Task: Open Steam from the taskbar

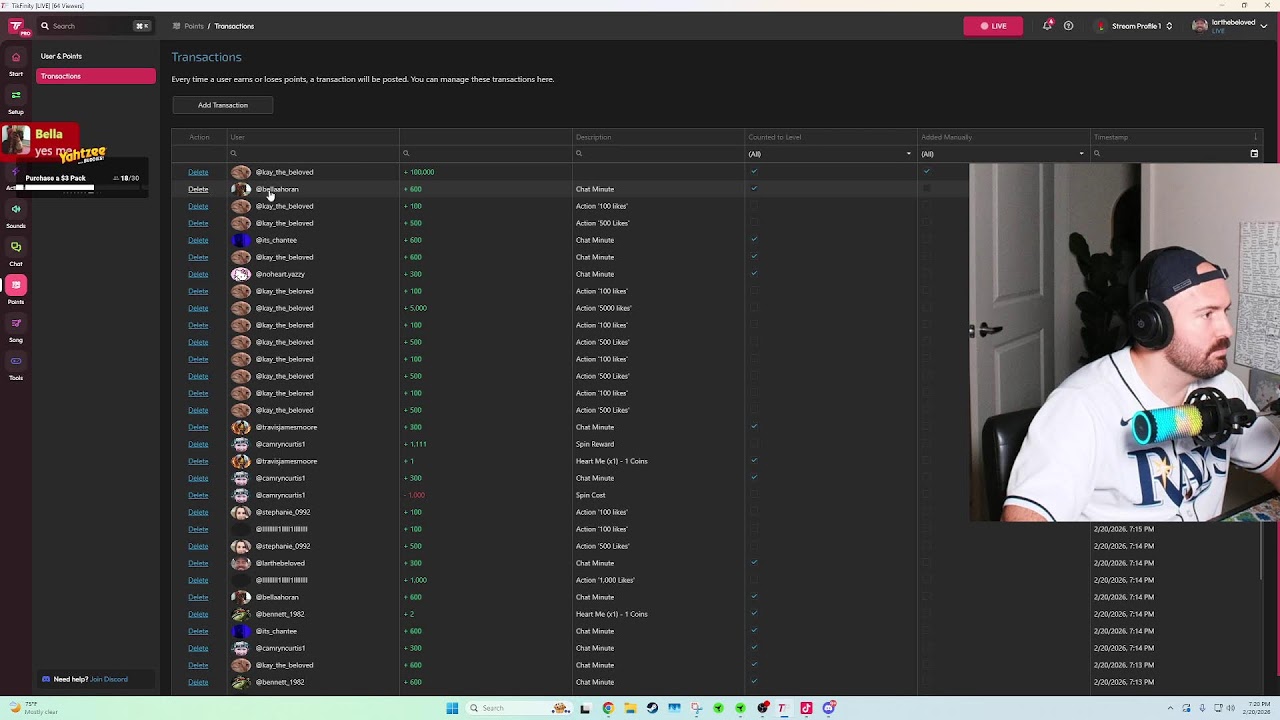Action: (x=652, y=708)
